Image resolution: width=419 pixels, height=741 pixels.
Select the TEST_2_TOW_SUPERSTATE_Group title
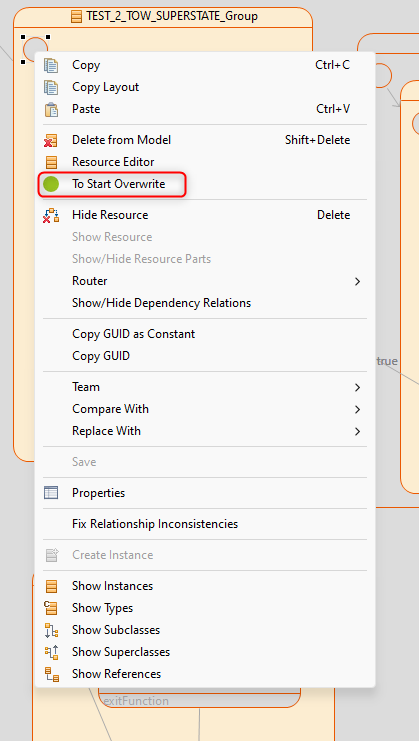tap(172, 17)
